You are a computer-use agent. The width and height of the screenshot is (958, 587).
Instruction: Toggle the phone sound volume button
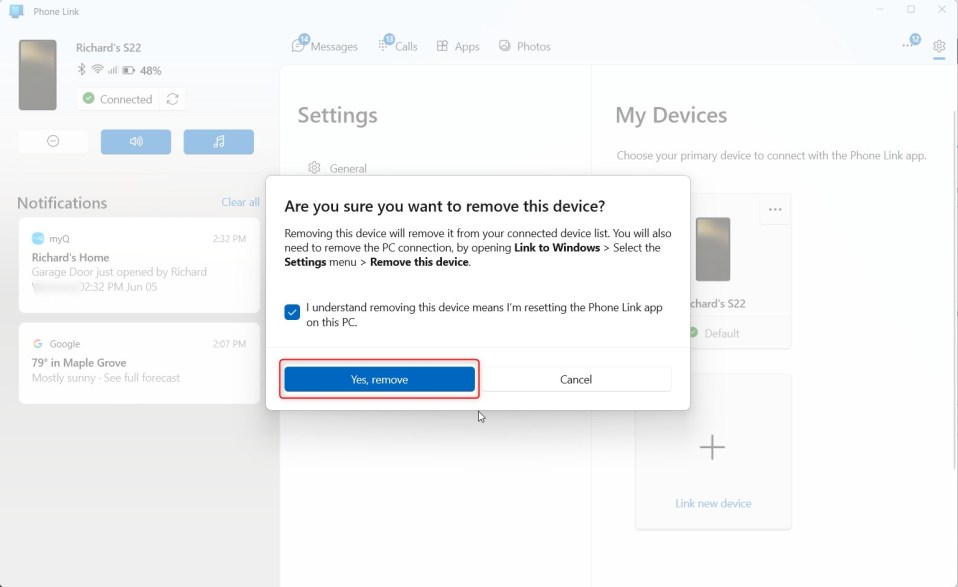(x=136, y=141)
